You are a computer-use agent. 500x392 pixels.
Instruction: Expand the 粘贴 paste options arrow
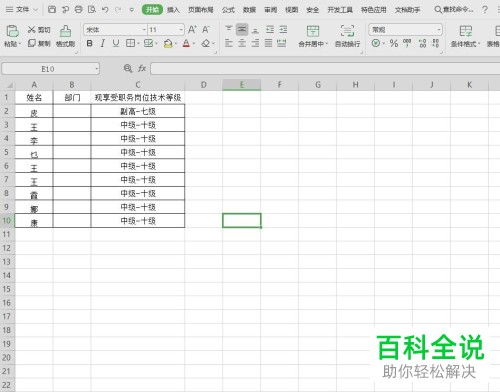[20, 44]
